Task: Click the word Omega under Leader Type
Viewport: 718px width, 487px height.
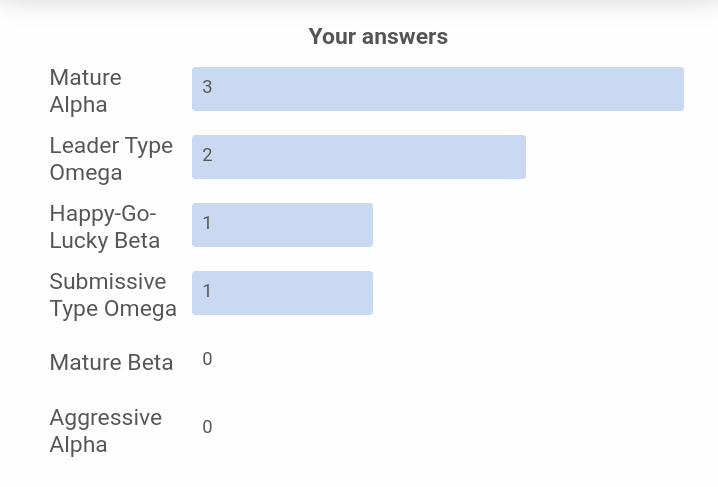Action: pyautogui.click(x=86, y=173)
